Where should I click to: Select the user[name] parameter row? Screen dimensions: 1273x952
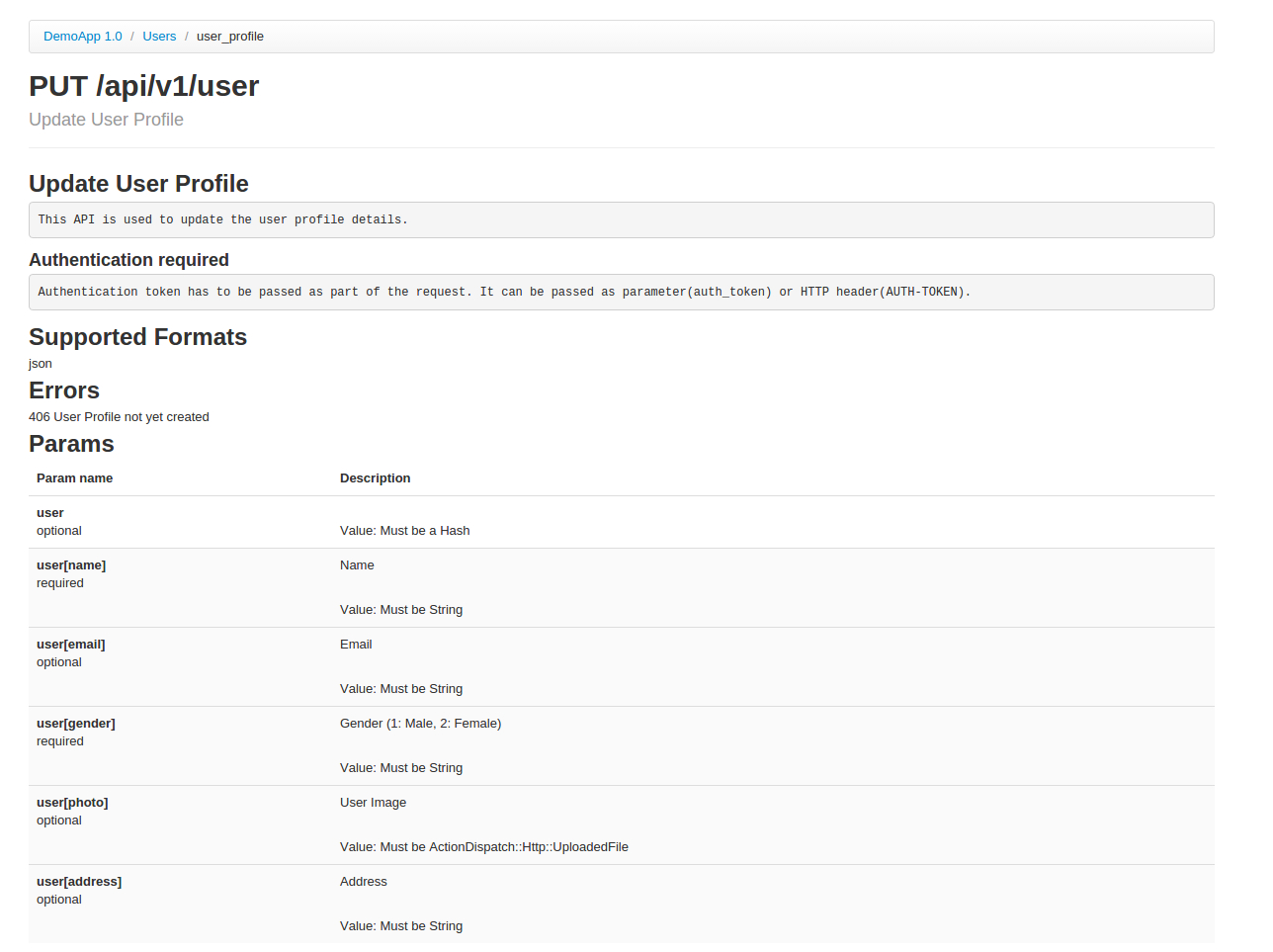[x=71, y=564]
